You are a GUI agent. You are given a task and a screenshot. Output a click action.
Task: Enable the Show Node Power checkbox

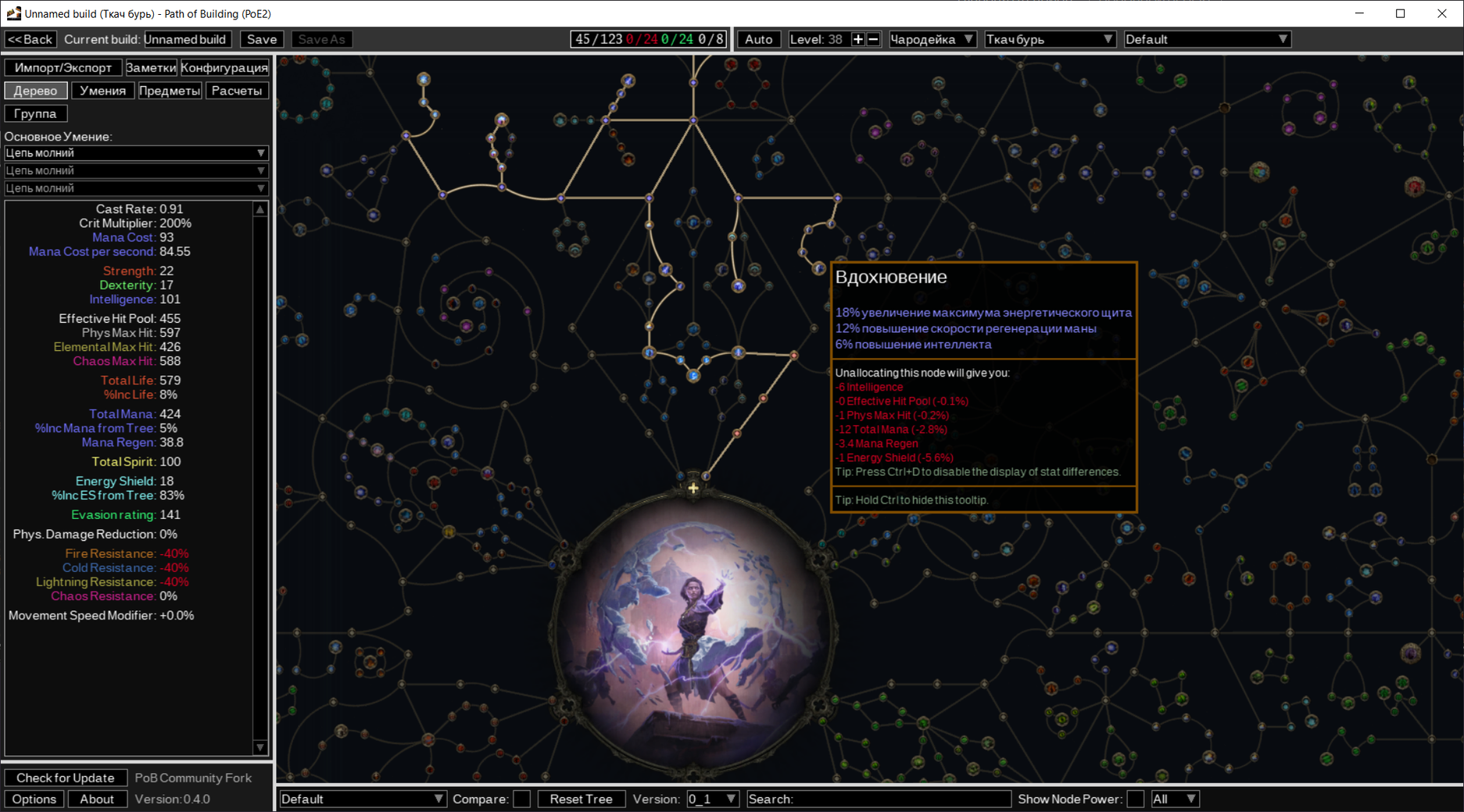pos(1136,799)
